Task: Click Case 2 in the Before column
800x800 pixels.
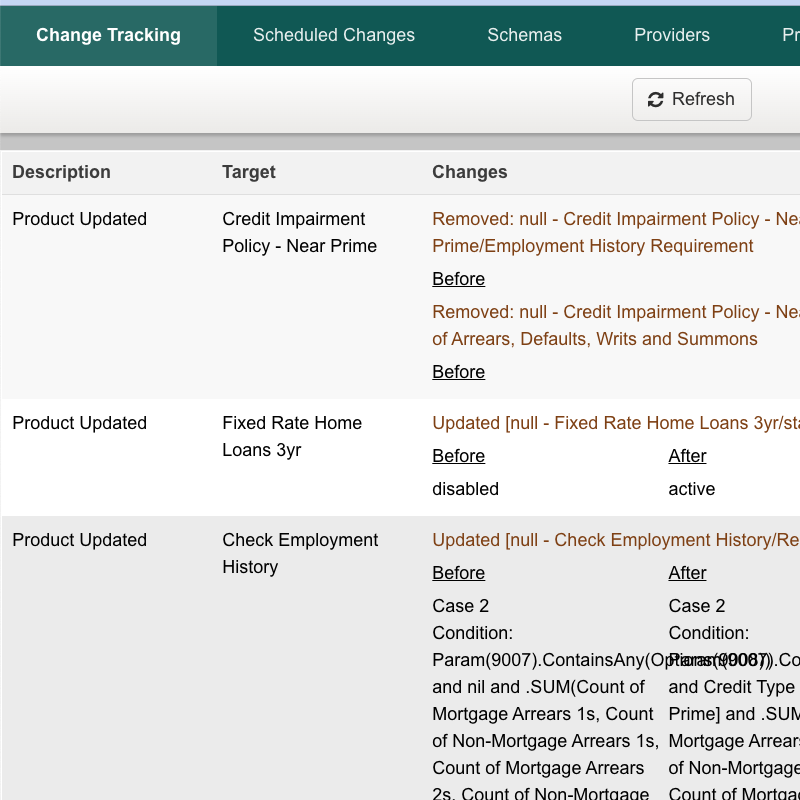Action: tap(460, 606)
